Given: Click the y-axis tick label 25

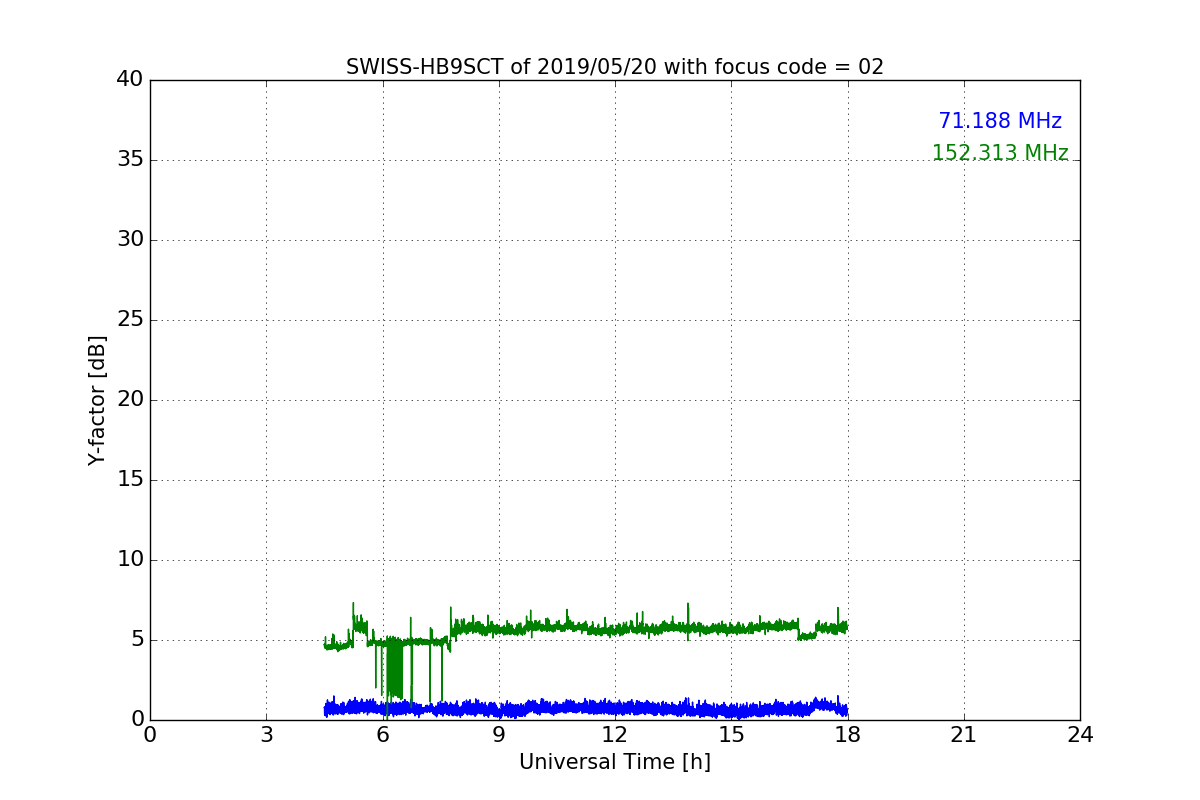Looking at the screenshot, I should point(130,319).
